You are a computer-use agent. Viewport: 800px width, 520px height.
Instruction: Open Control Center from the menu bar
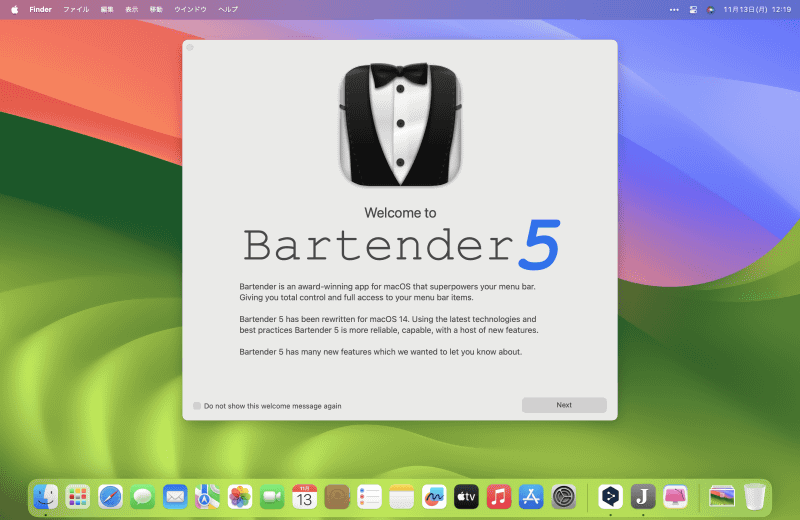tap(693, 9)
